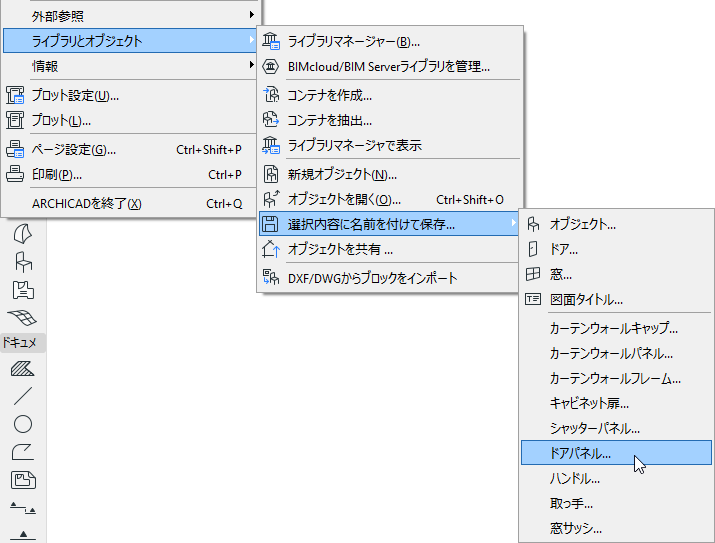
Task: Click ARCHICADを終了 to quit
Action: point(88,203)
